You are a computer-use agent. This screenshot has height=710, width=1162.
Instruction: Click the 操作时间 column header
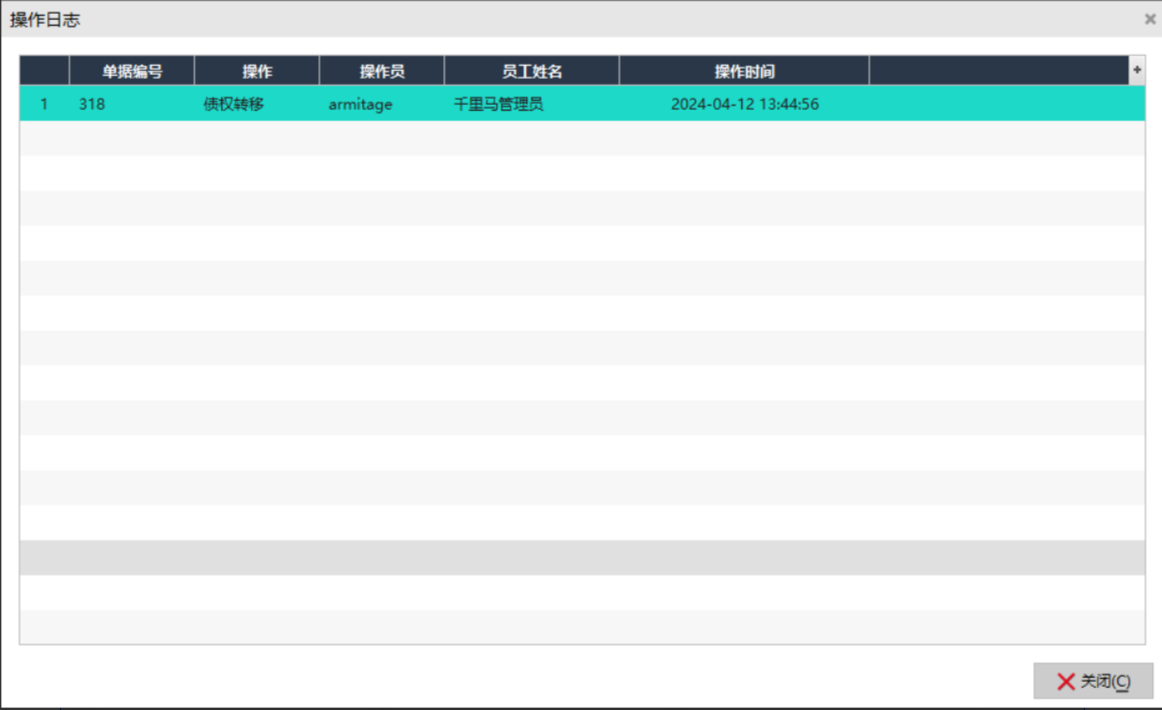pyautogui.click(x=744, y=71)
